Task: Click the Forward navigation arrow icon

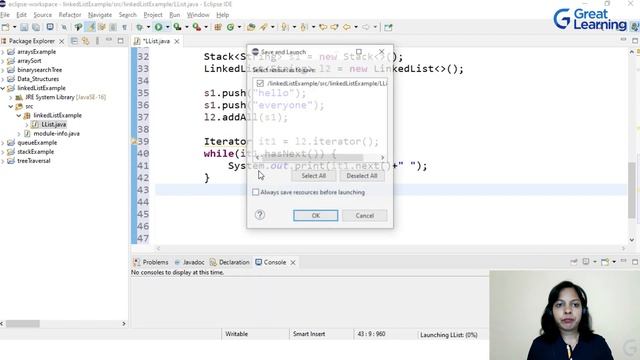Action: [366, 27]
